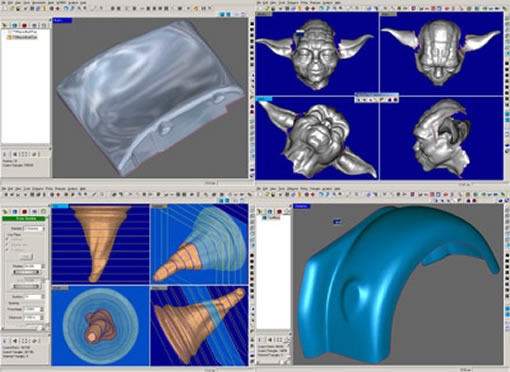
Task: Open second menu in silver panel window
Action: click(11, 3)
